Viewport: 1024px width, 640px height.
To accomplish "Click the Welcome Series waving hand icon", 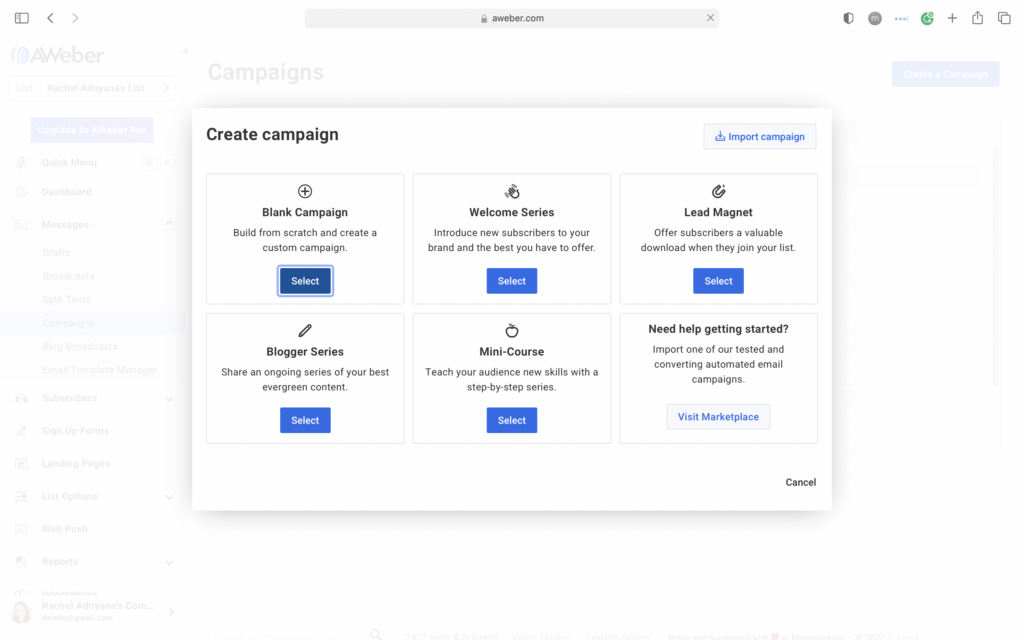I will pos(511,191).
